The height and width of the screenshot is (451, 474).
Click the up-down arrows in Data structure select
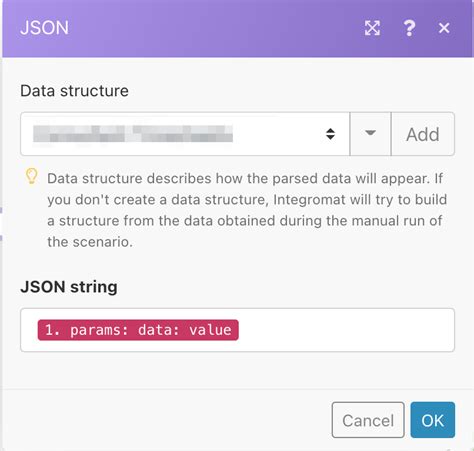330,134
